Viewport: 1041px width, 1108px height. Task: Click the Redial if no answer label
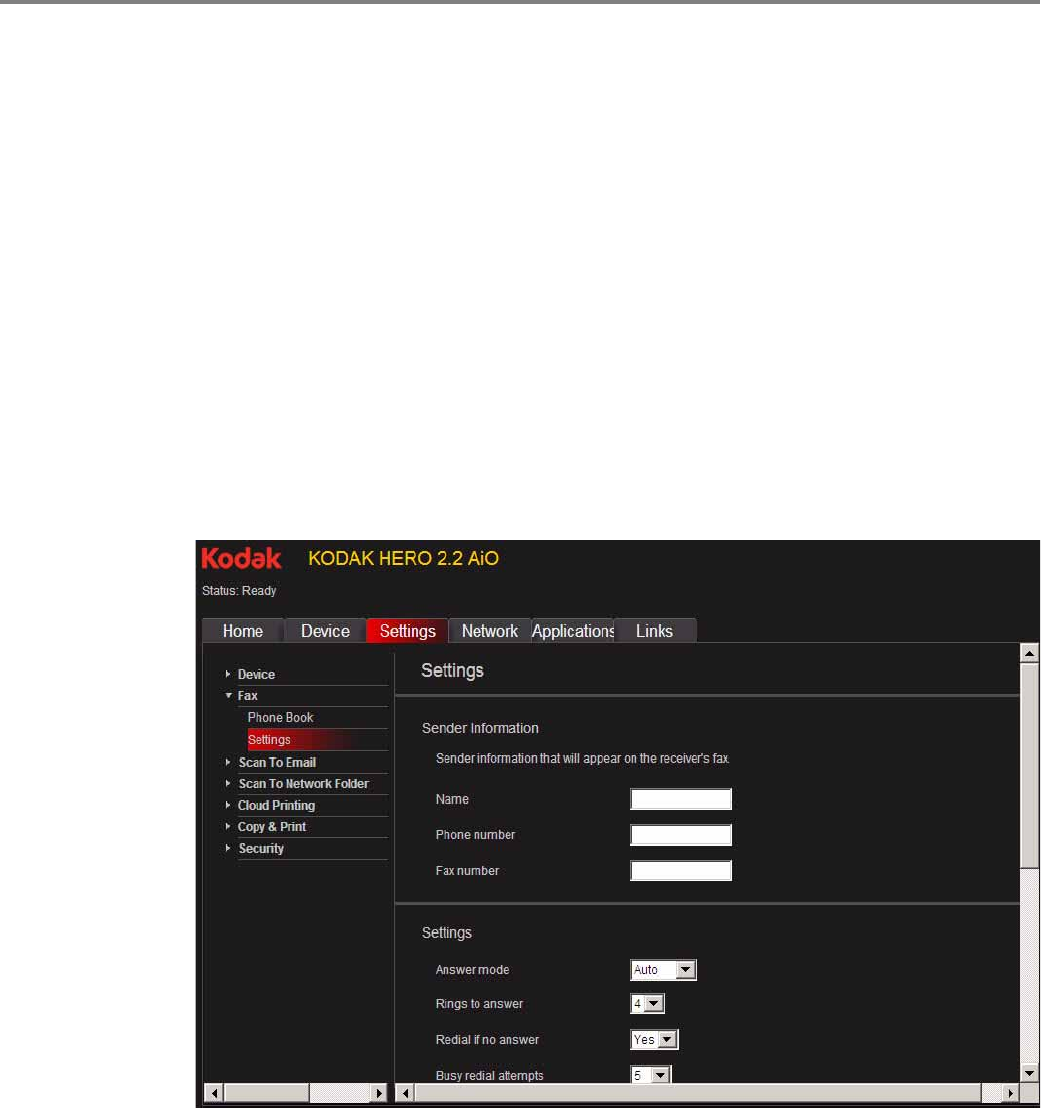tap(487, 1039)
